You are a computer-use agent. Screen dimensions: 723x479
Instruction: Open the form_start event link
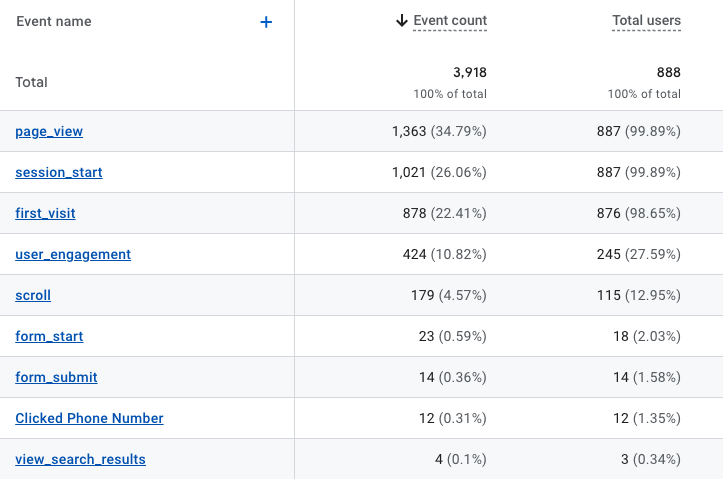point(49,337)
